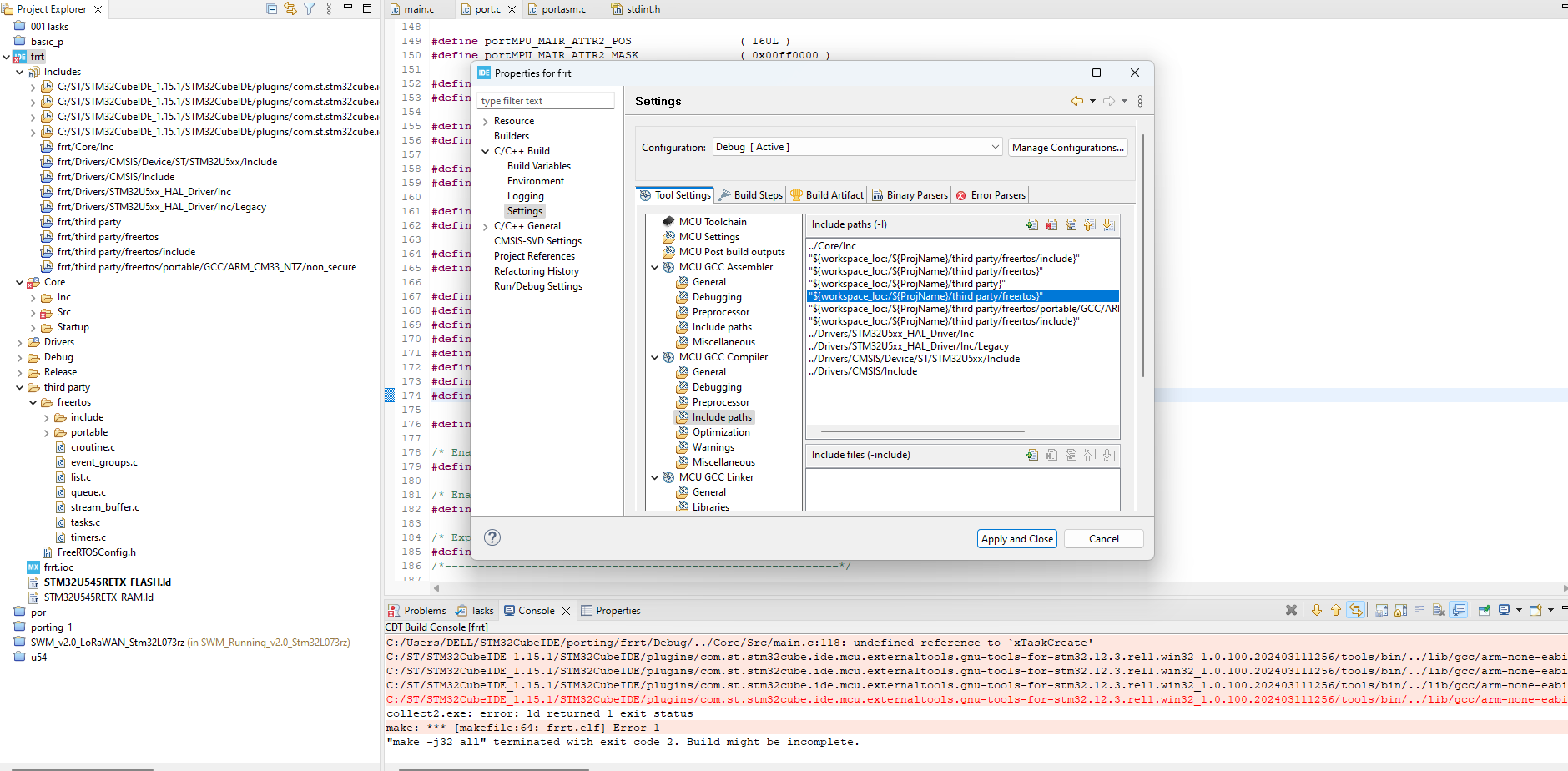Screen dimensions: 1568x771
Task: Pin the Console view
Action: click(1484, 610)
